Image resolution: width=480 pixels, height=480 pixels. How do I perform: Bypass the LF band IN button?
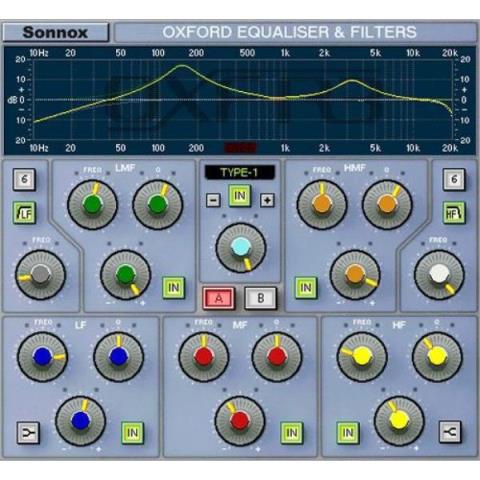[x=132, y=433]
